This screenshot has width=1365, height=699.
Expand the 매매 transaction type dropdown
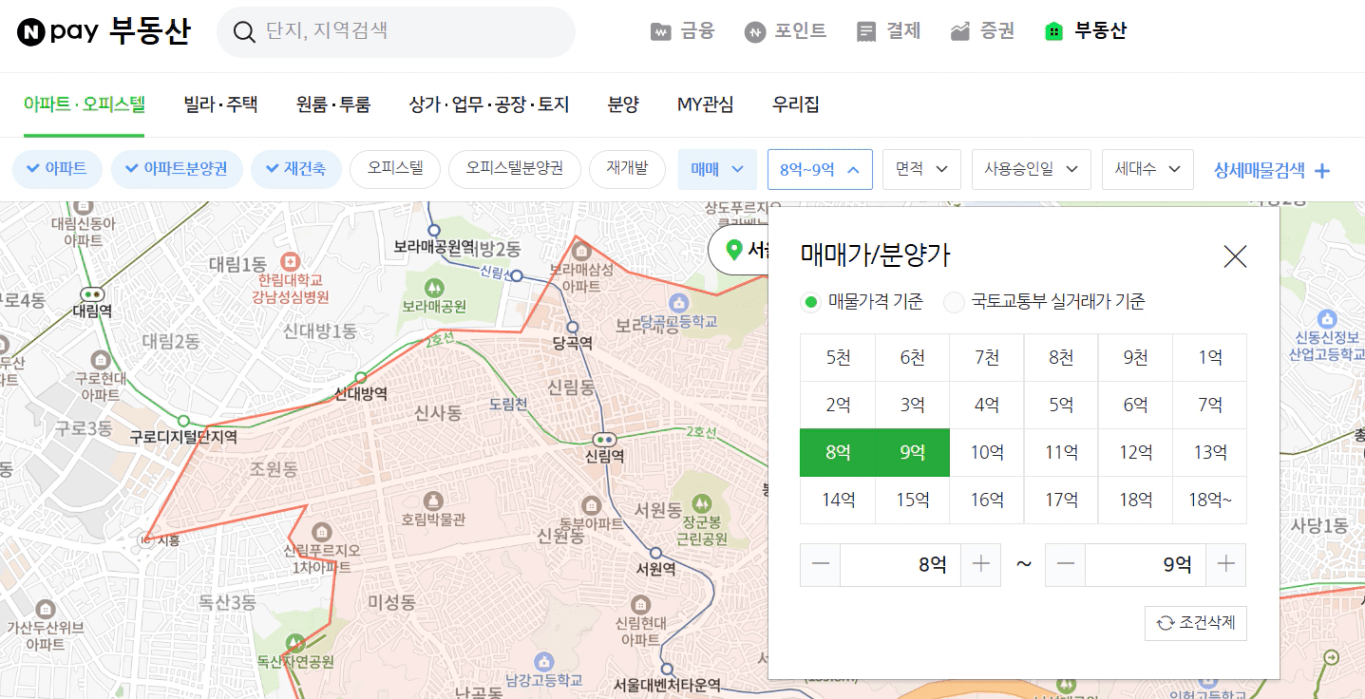[717, 169]
